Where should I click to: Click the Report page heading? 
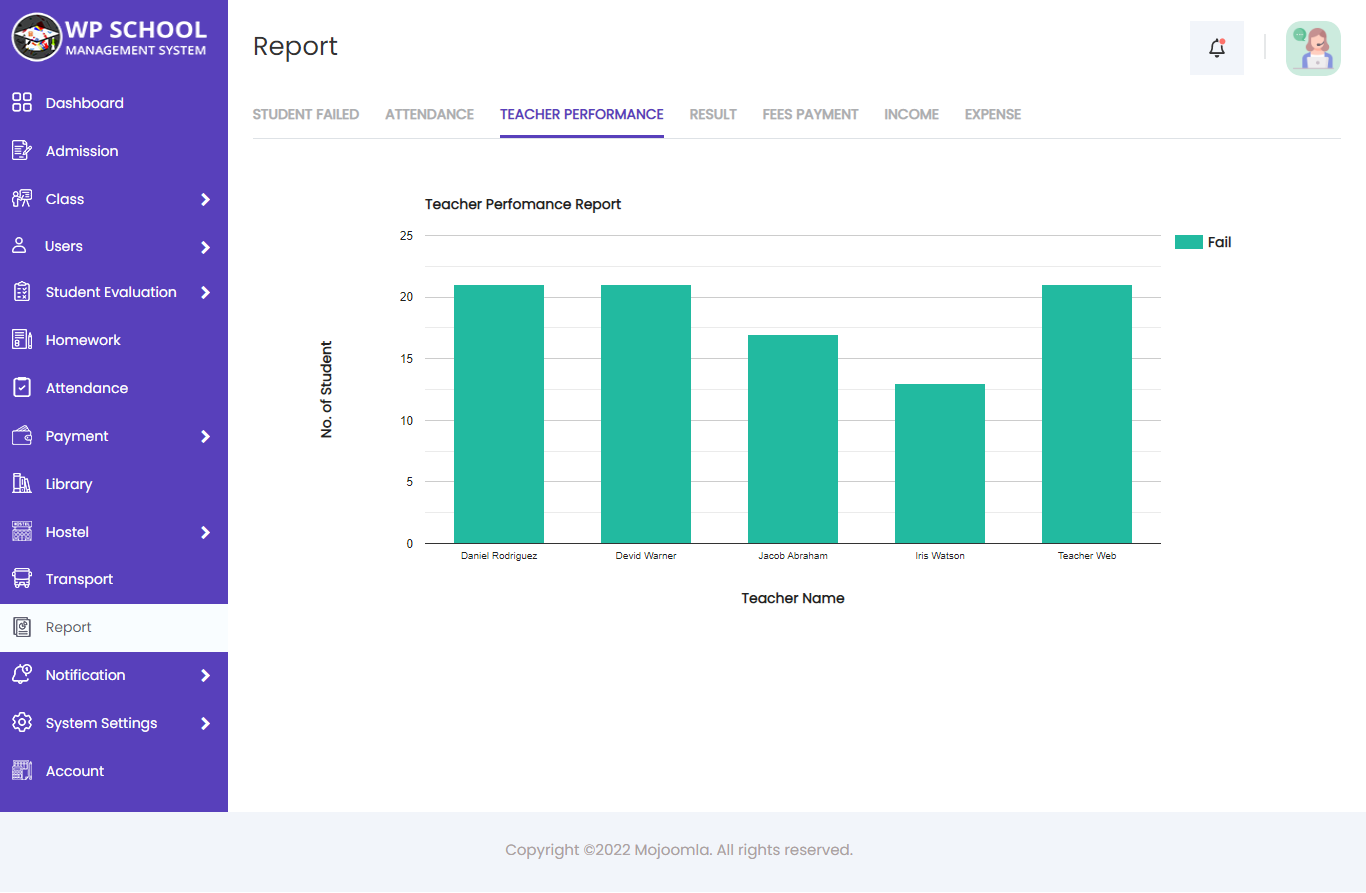point(295,46)
